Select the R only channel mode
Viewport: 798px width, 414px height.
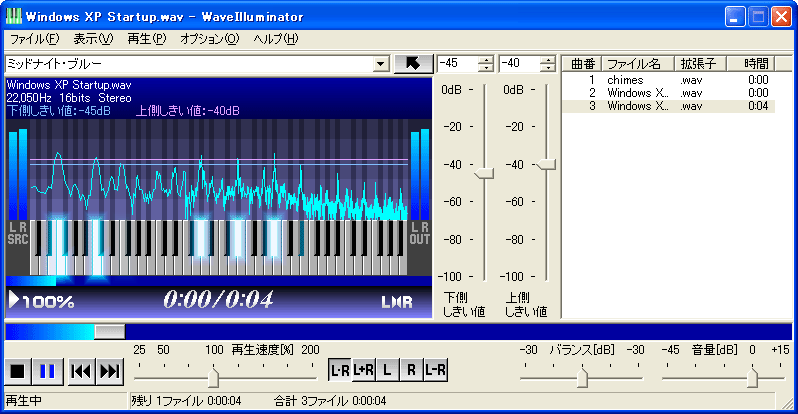[411, 370]
